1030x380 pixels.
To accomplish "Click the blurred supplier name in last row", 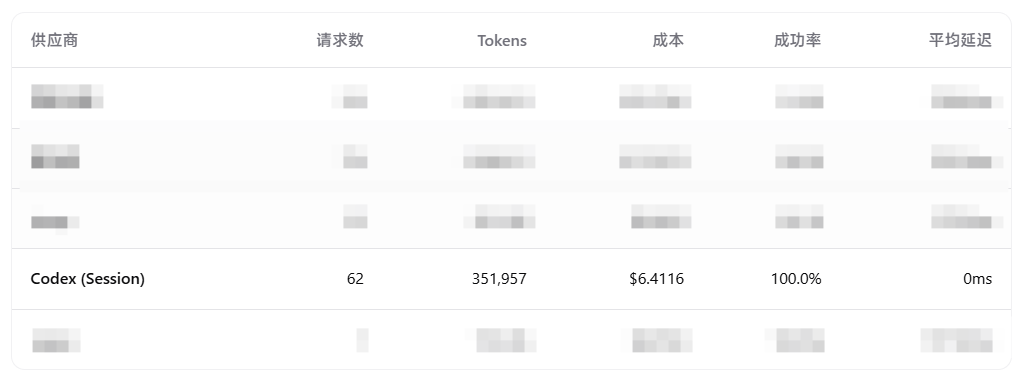I will coord(56,341).
